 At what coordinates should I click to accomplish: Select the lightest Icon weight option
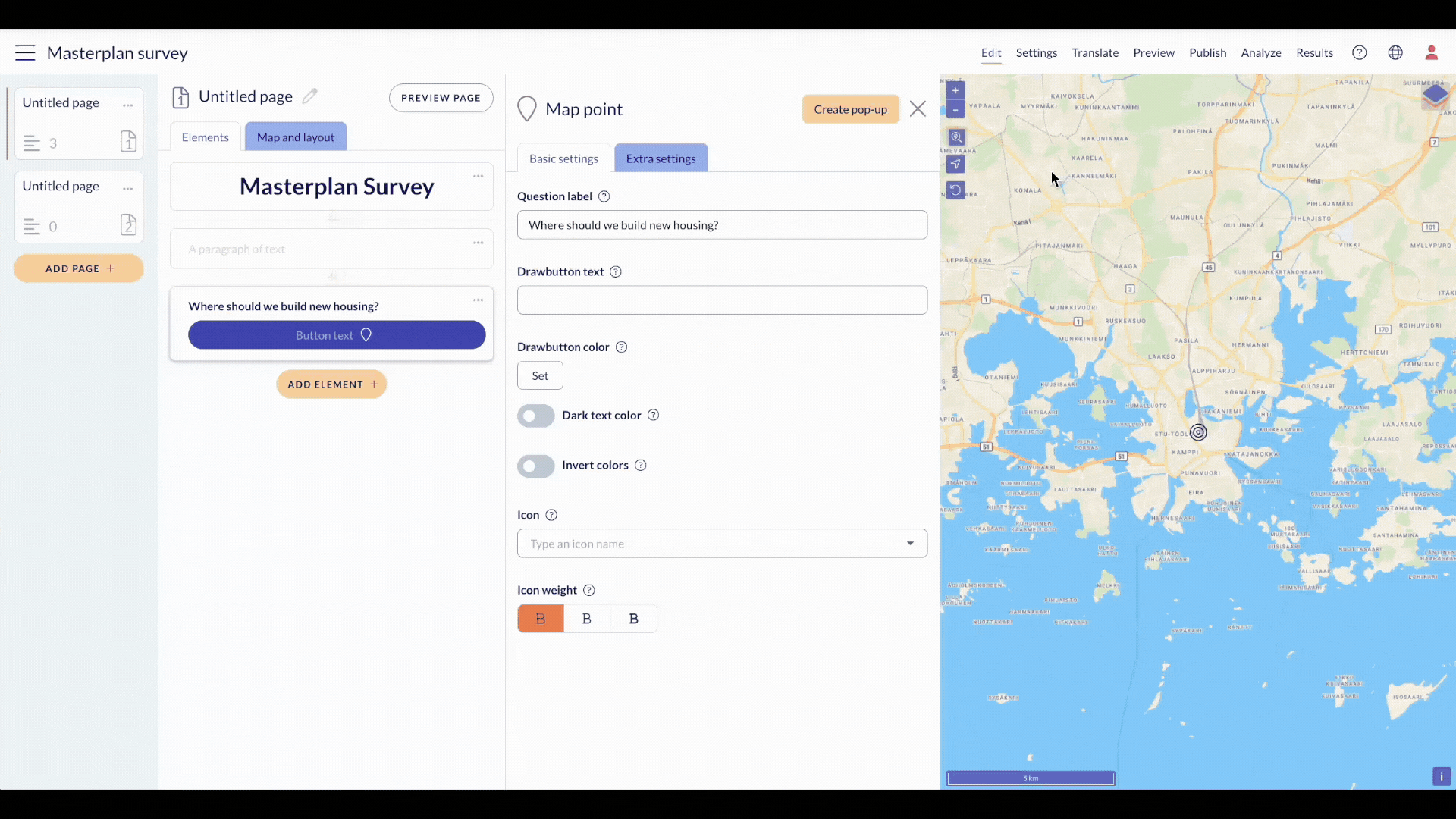(634, 618)
